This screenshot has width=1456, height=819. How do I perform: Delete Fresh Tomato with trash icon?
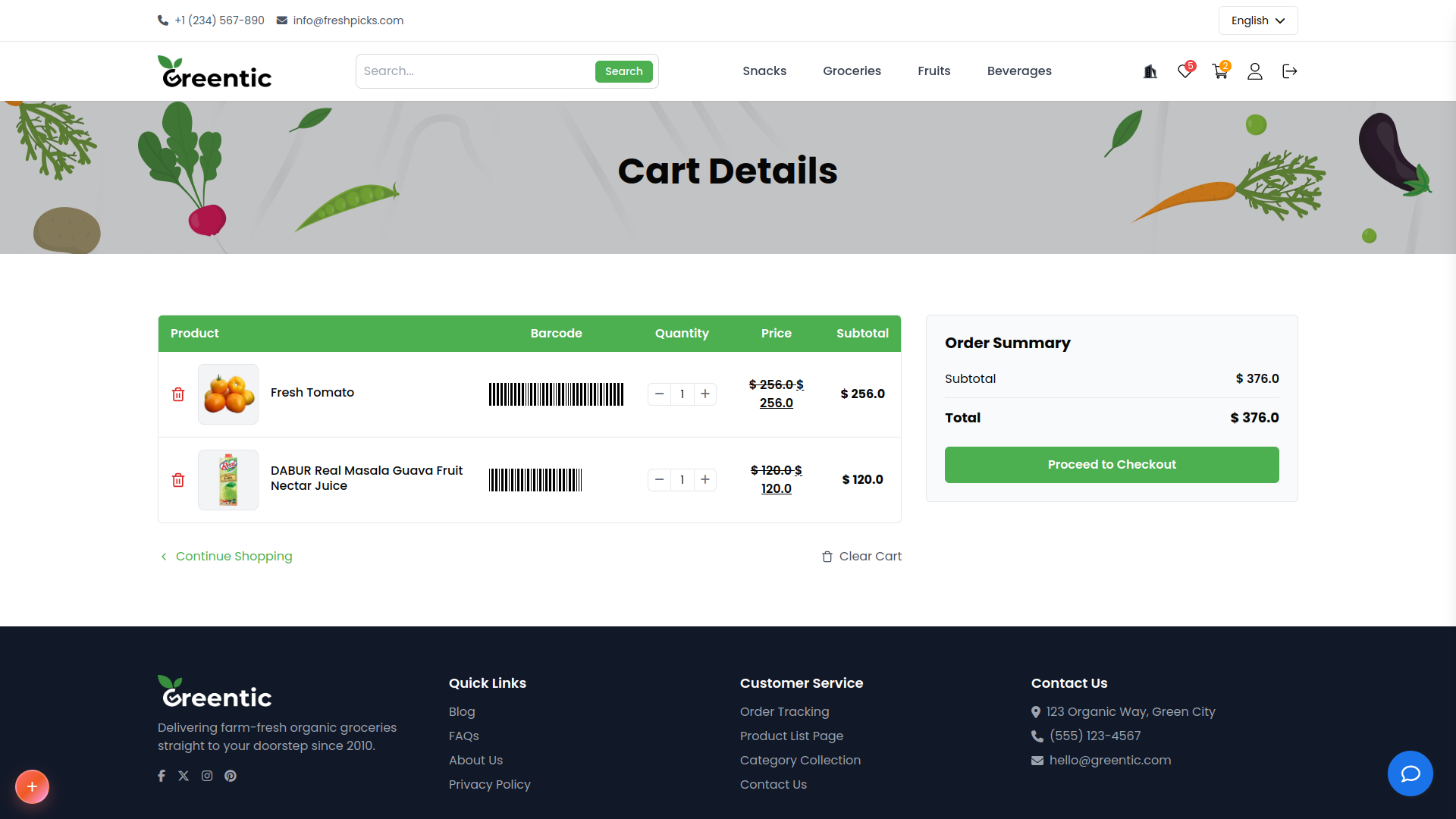(x=178, y=394)
